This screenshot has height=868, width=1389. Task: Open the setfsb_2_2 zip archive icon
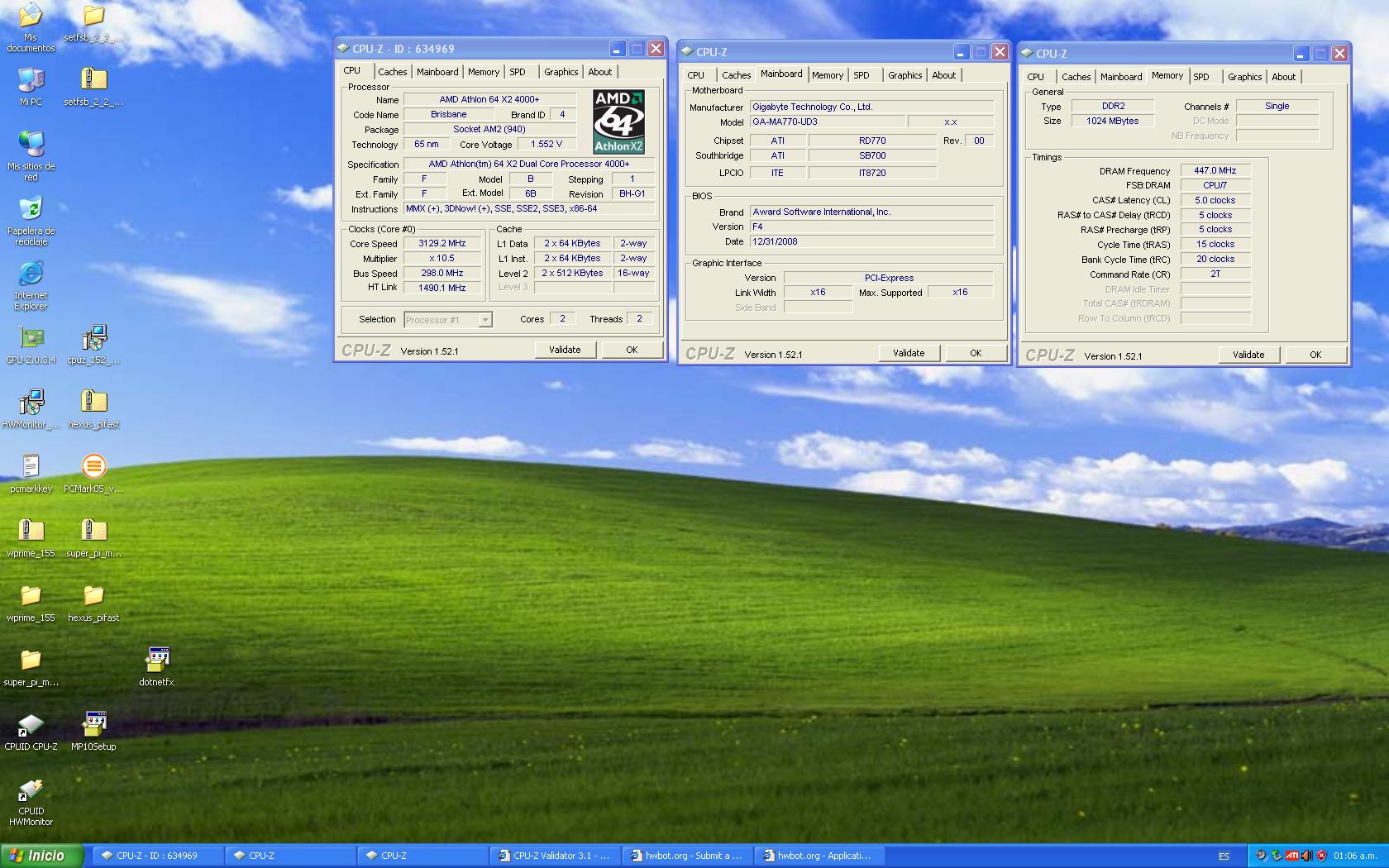click(x=93, y=86)
